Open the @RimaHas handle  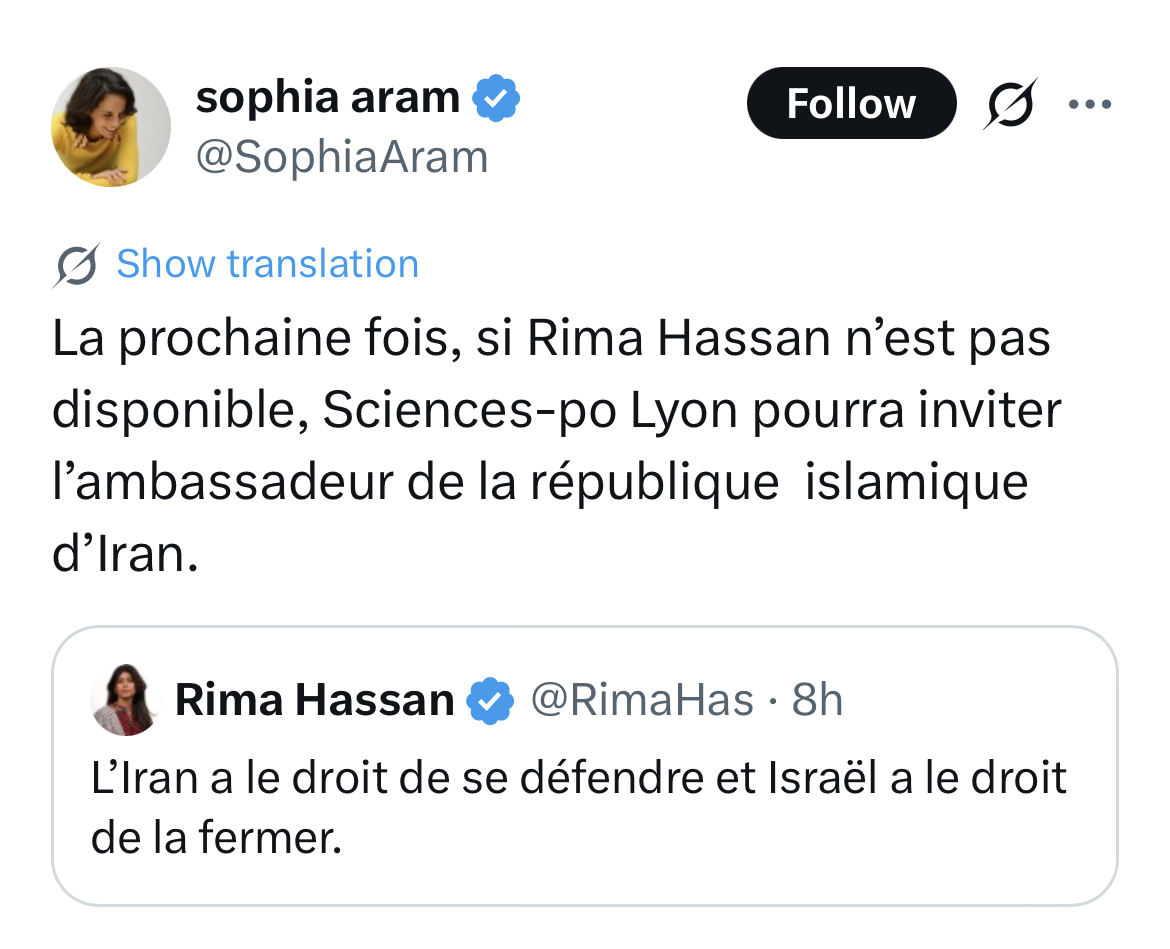click(x=640, y=700)
